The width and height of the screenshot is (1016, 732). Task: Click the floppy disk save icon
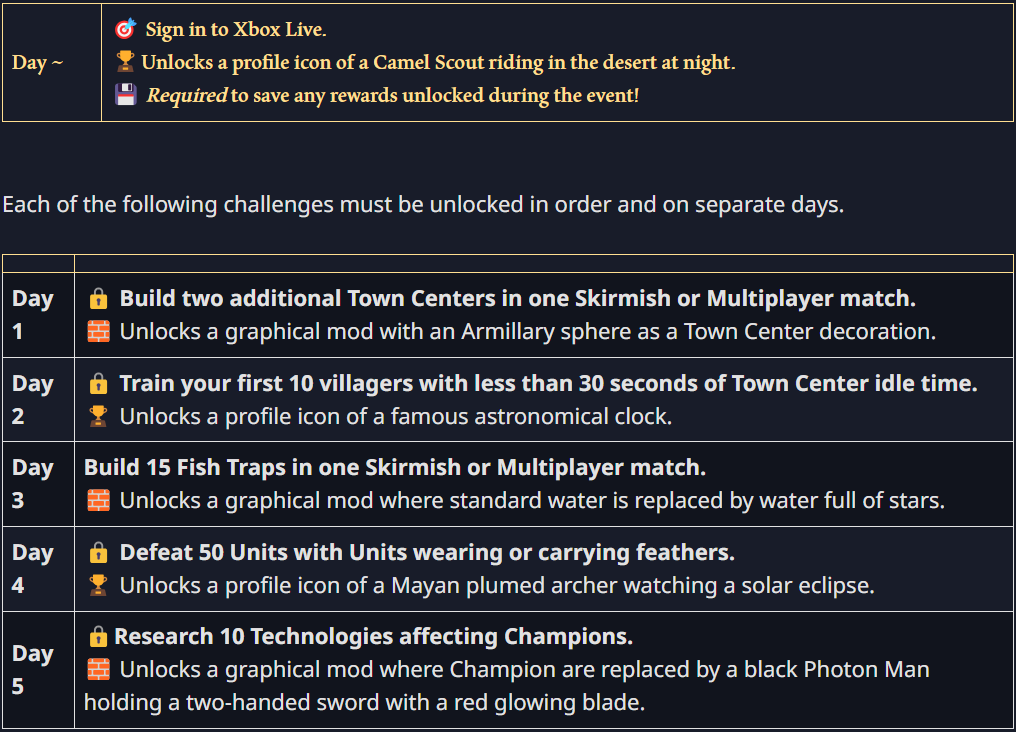click(x=126, y=95)
